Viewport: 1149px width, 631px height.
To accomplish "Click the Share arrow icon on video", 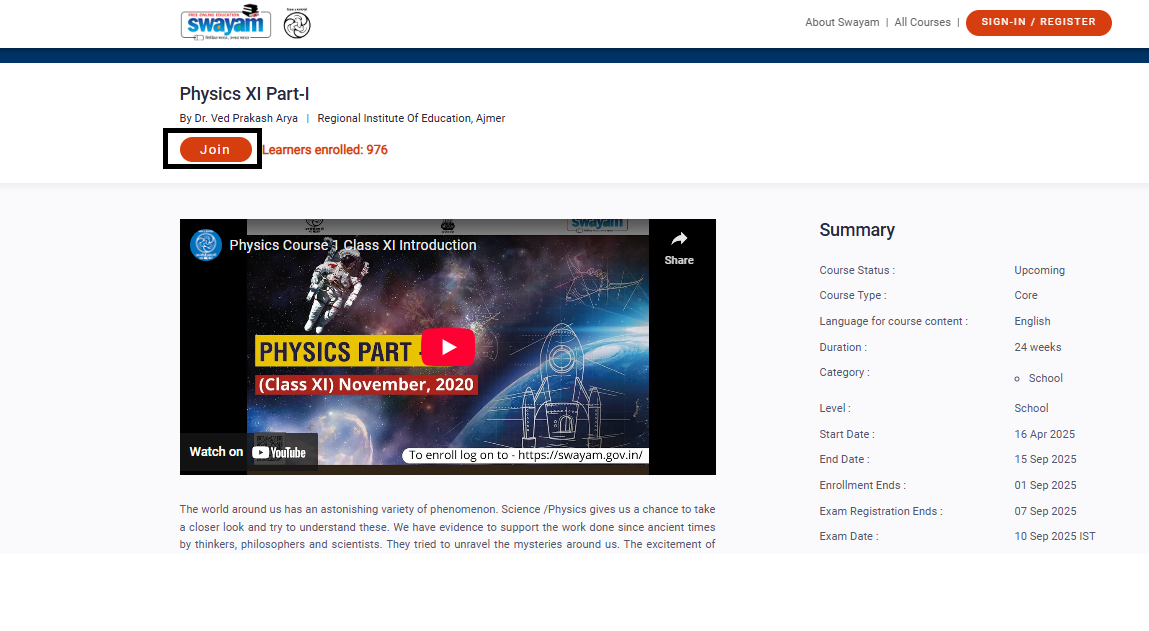I will click(x=679, y=240).
